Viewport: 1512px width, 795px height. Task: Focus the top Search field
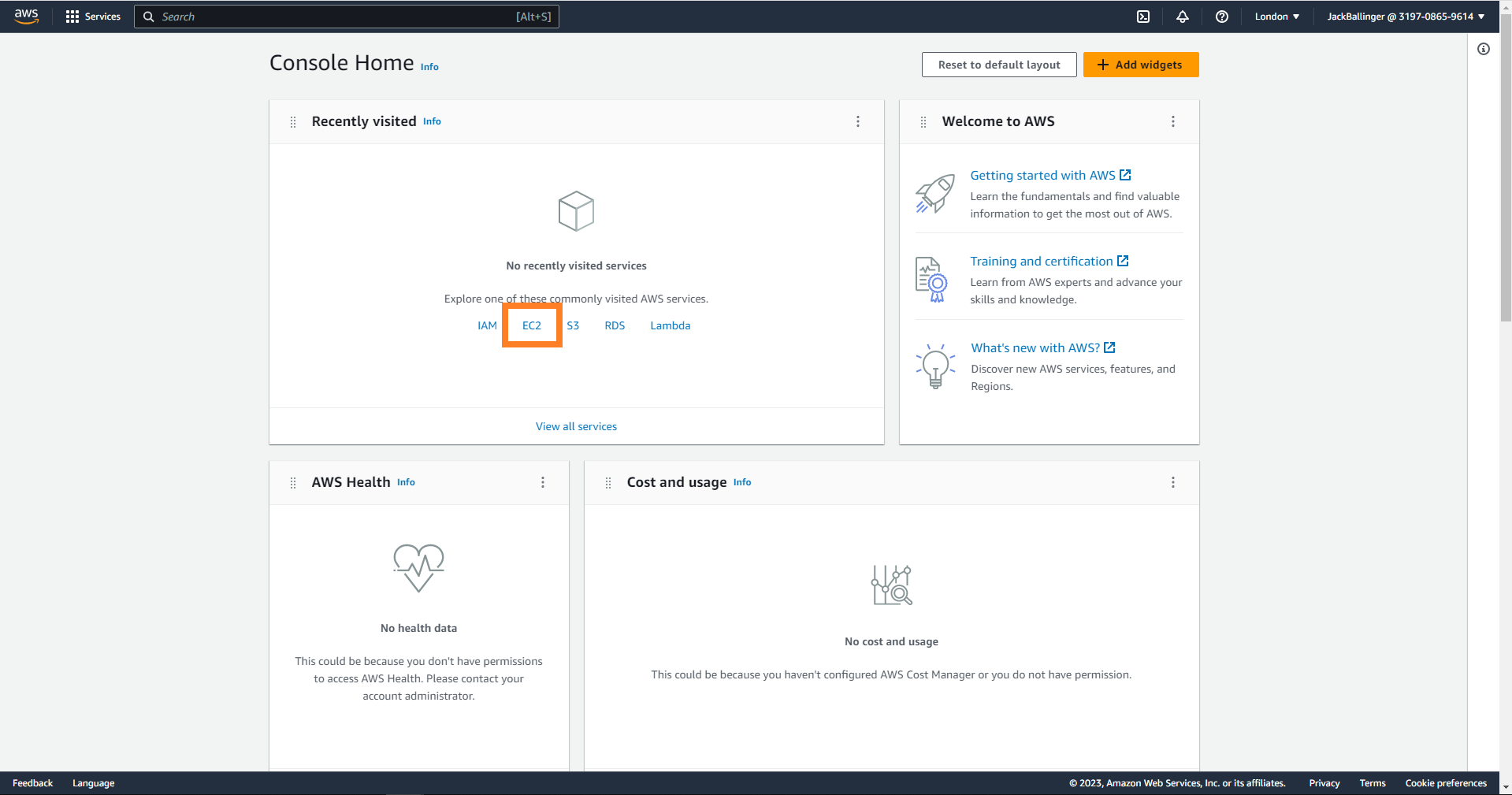click(347, 17)
